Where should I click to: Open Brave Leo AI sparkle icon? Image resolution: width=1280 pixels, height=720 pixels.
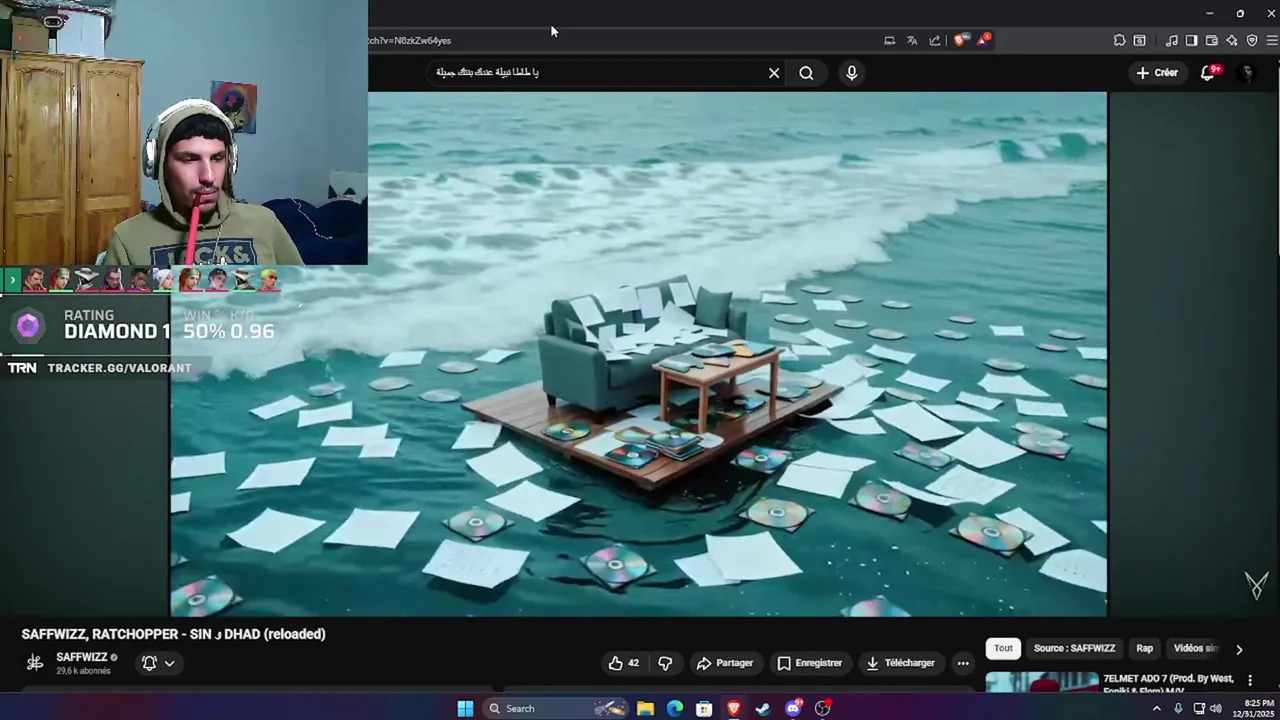click(1232, 41)
